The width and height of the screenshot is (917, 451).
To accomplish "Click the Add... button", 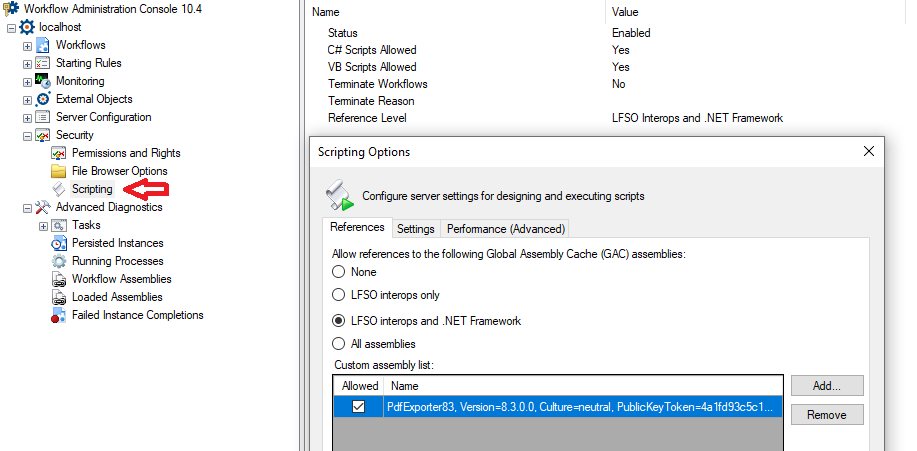I will (x=826, y=386).
